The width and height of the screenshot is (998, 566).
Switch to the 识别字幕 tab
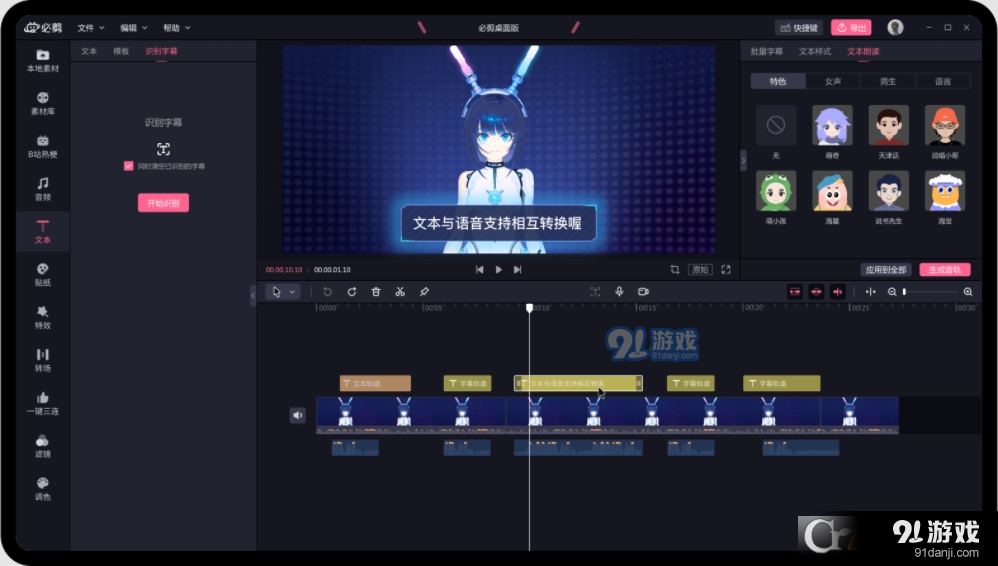[x=161, y=51]
